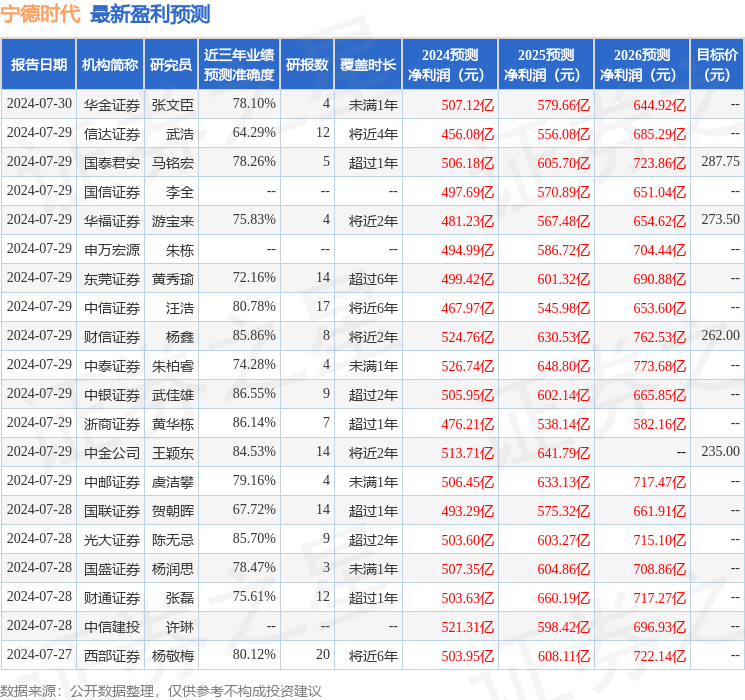
Task: Select 光大证券 institution cell
Action: (112, 540)
